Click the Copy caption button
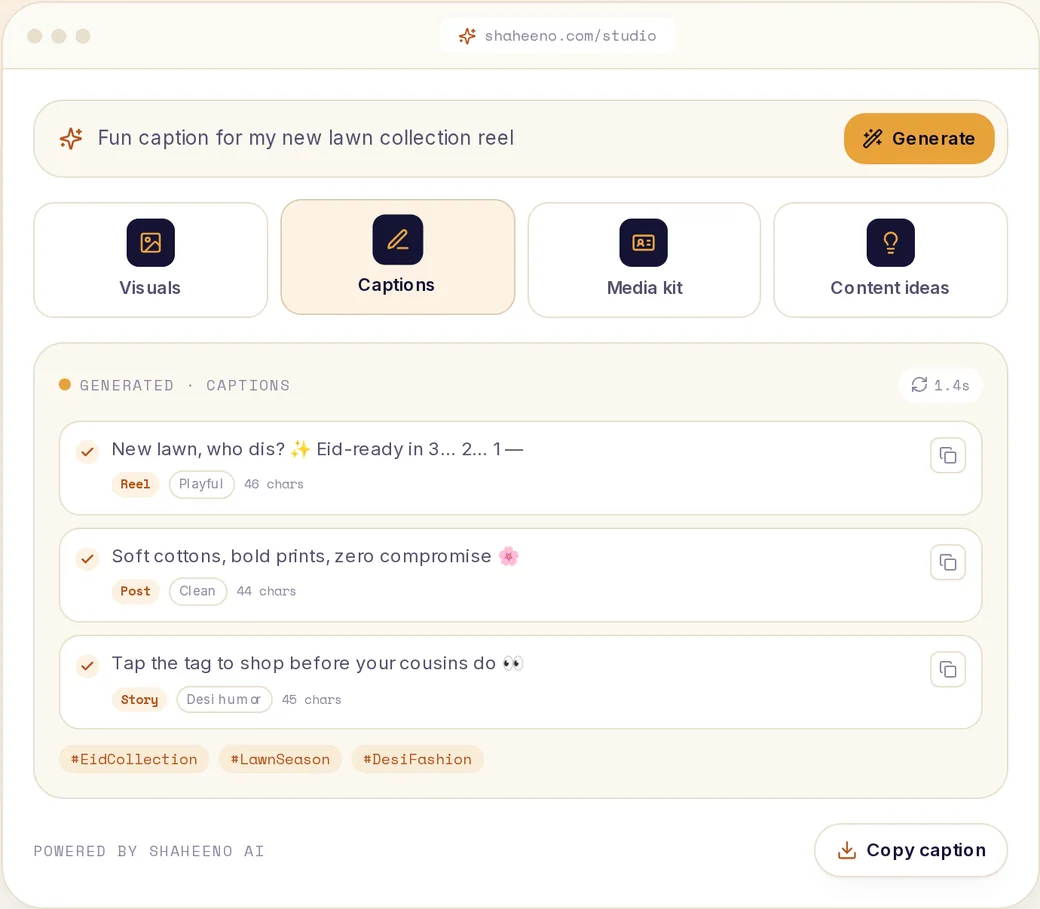 tap(911, 850)
